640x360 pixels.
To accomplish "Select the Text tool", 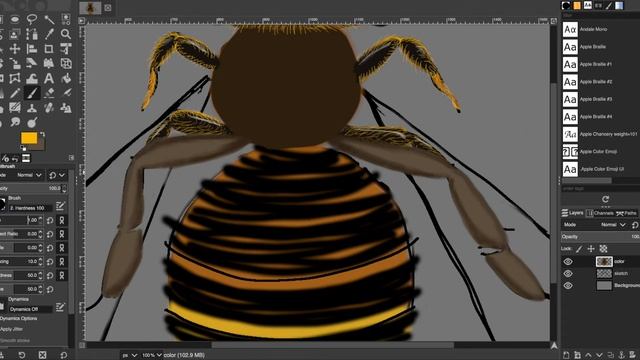I will coord(49,78).
